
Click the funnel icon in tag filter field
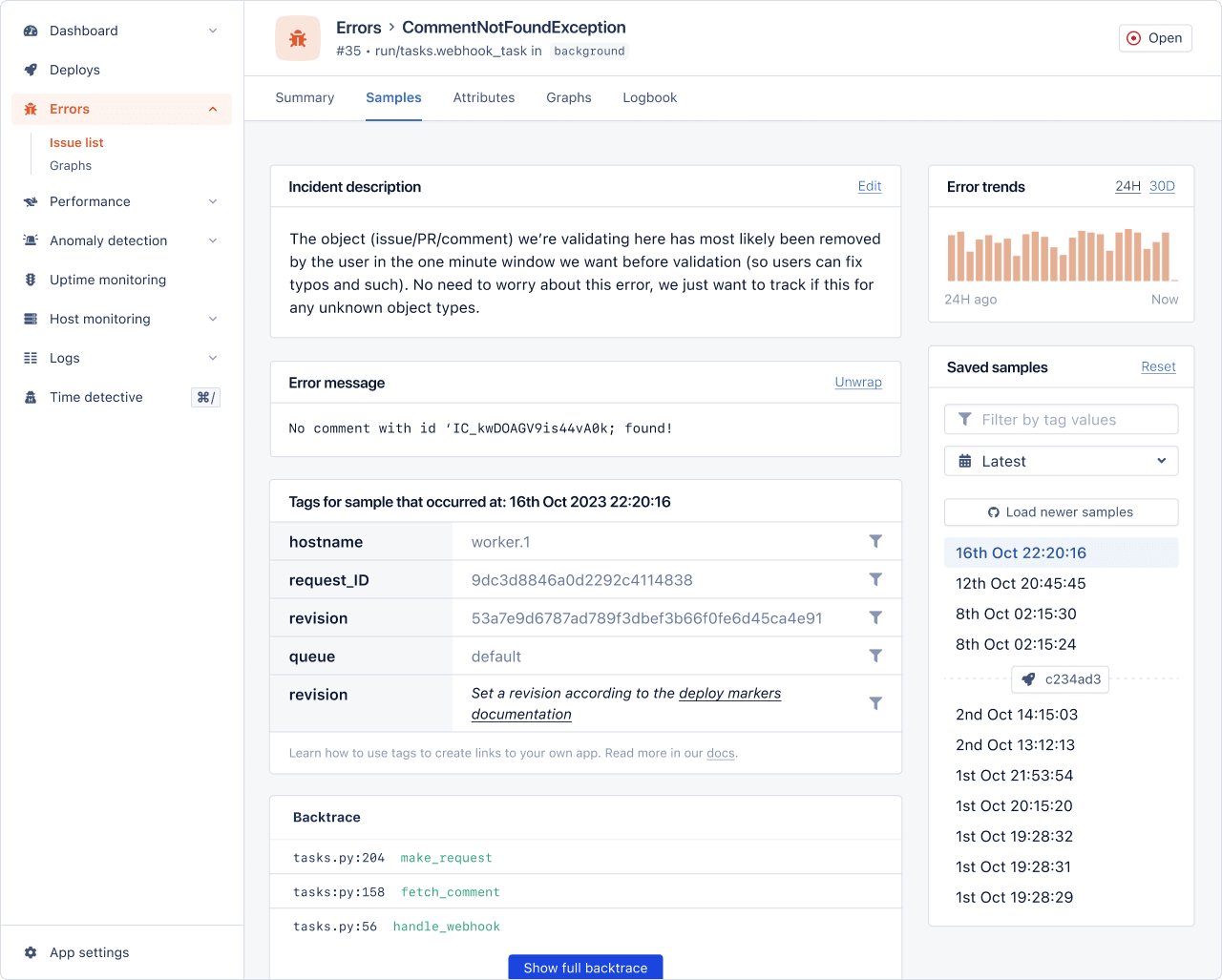click(x=965, y=420)
